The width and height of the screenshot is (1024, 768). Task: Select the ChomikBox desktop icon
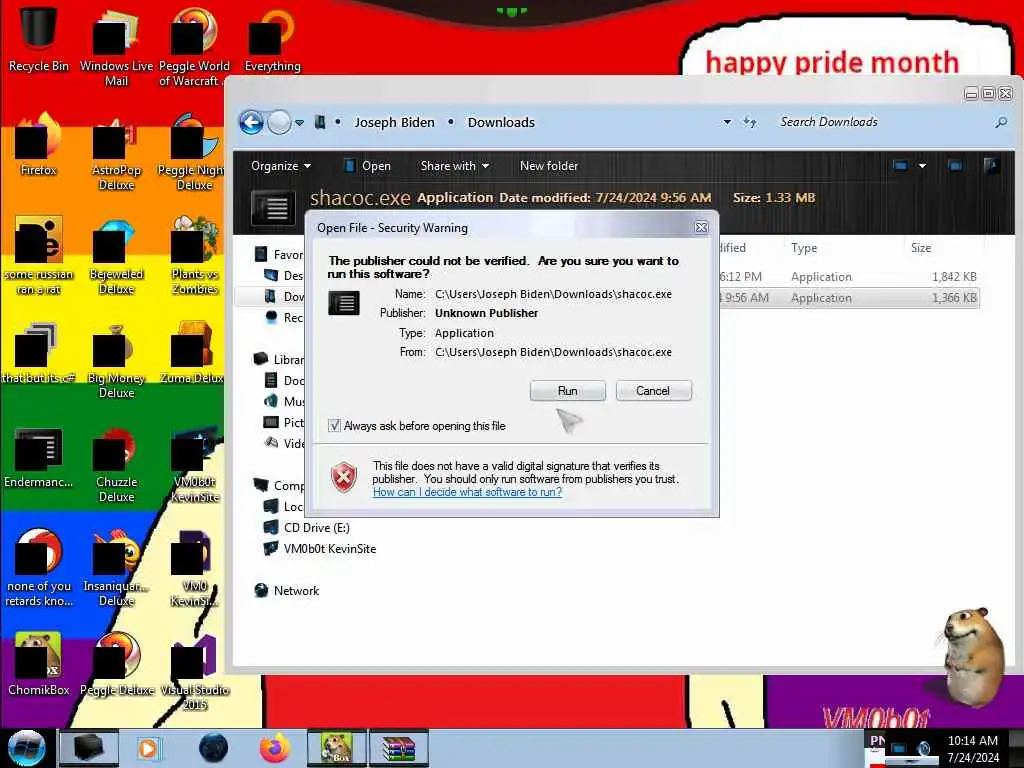[39, 664]
